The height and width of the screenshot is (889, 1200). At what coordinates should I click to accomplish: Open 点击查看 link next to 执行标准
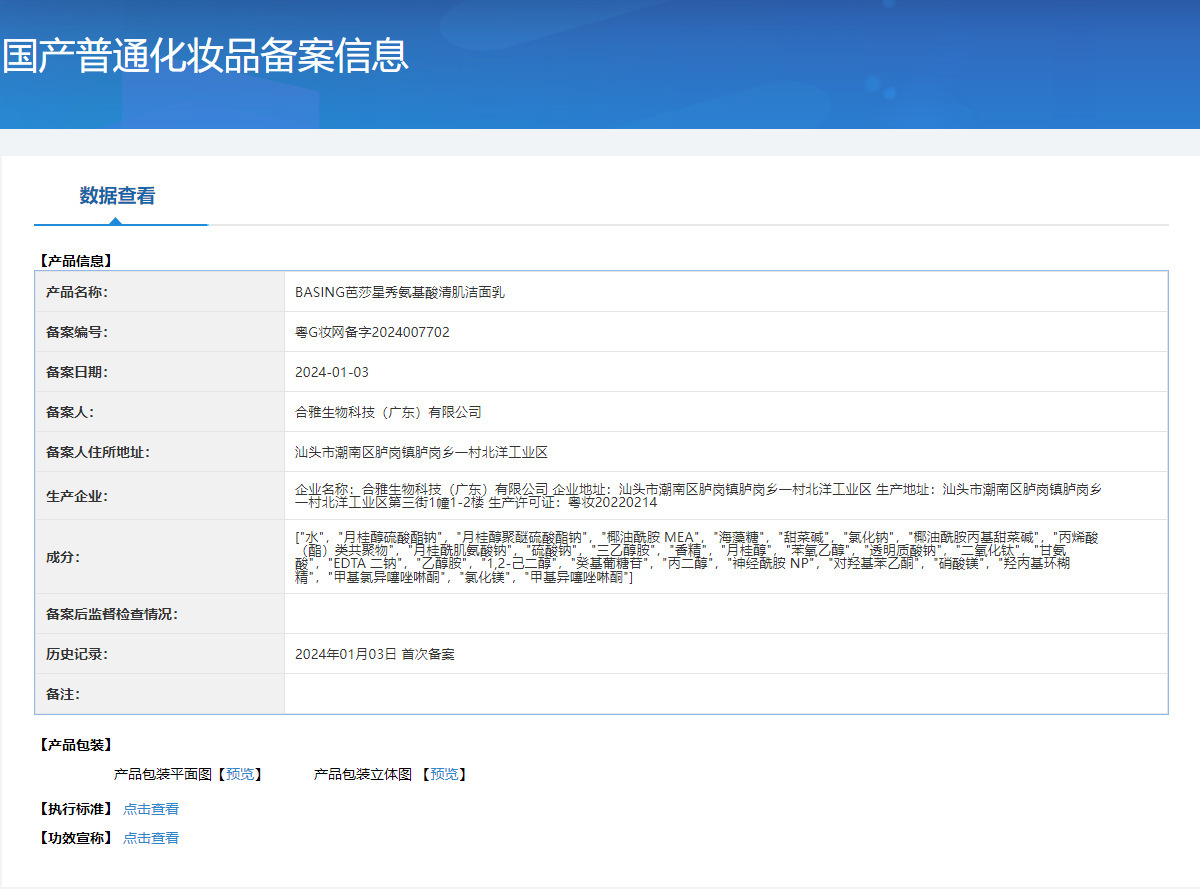[x=151, y=809]
